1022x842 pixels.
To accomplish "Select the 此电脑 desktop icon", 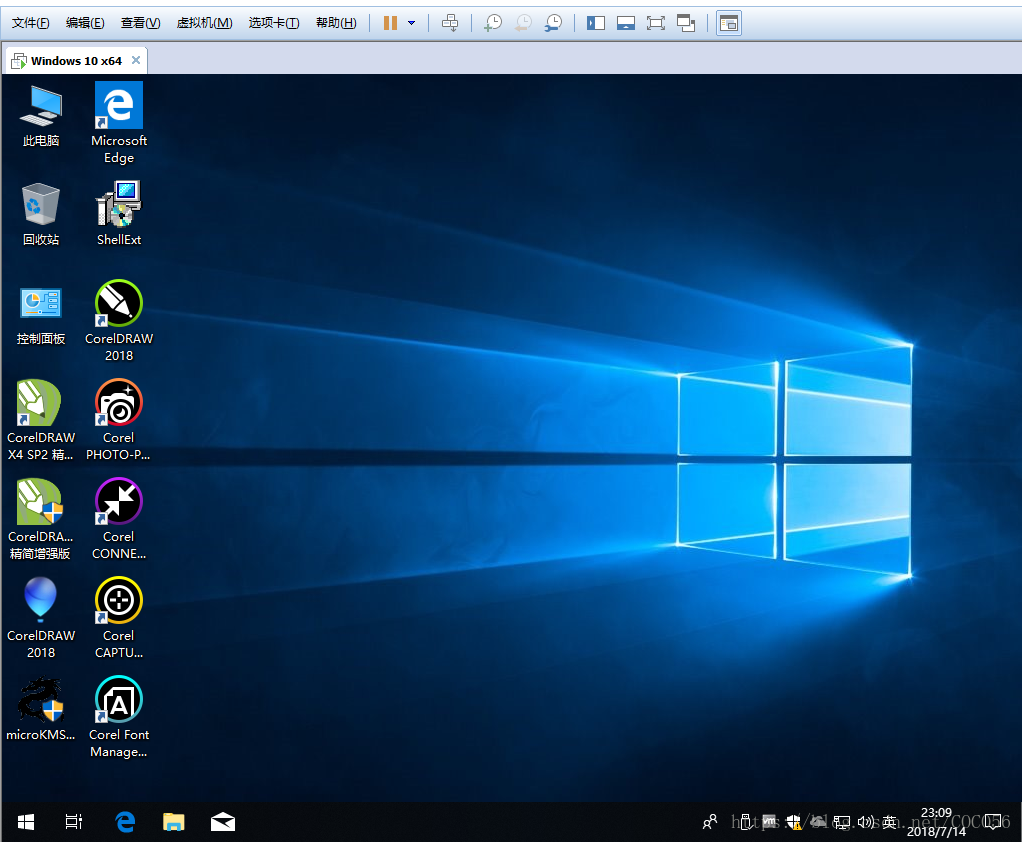I will point(41,116).
